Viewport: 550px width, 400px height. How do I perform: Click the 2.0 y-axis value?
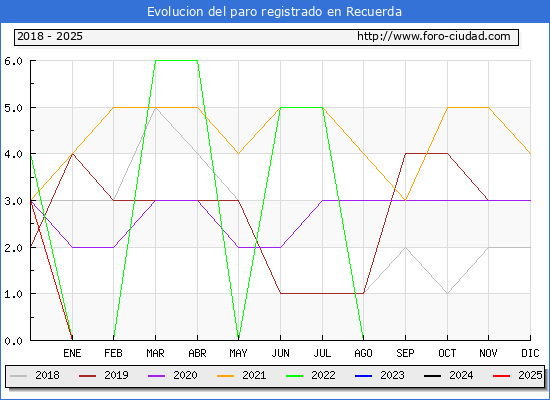point(13,248)
